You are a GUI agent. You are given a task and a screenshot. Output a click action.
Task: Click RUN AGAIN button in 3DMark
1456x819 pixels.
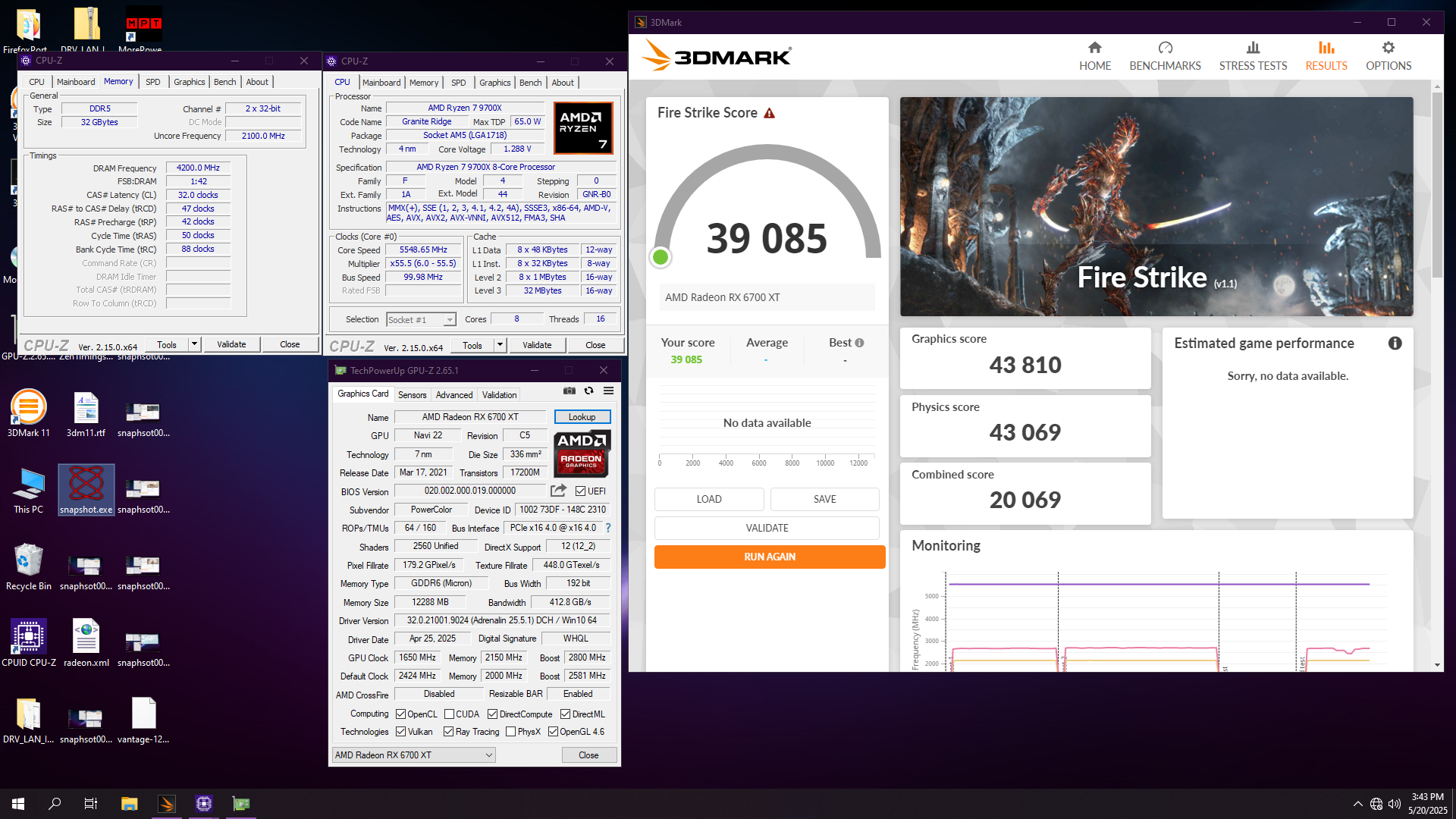[x=770, y=557]
